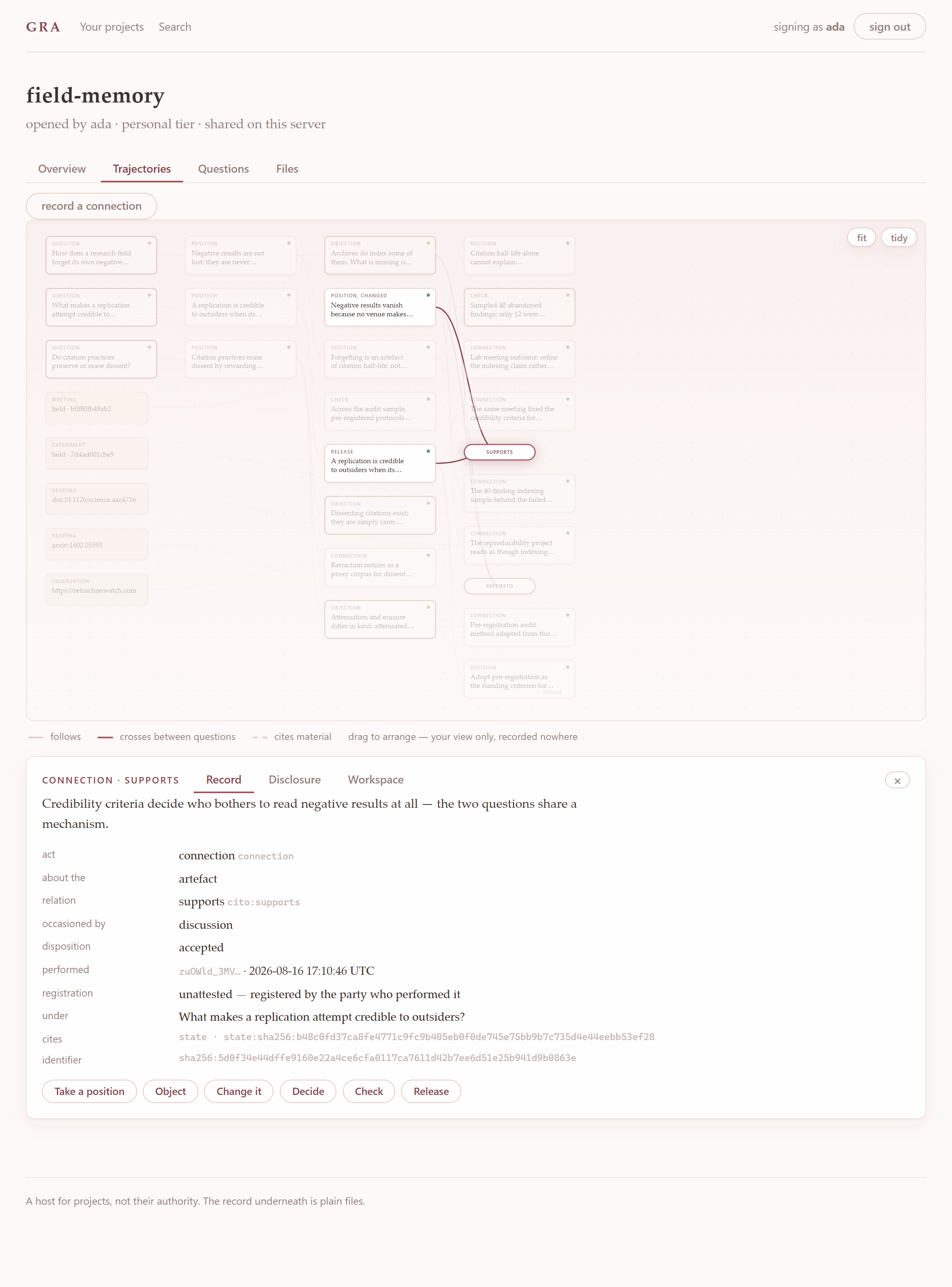Click the Object button

[171, 1092]
